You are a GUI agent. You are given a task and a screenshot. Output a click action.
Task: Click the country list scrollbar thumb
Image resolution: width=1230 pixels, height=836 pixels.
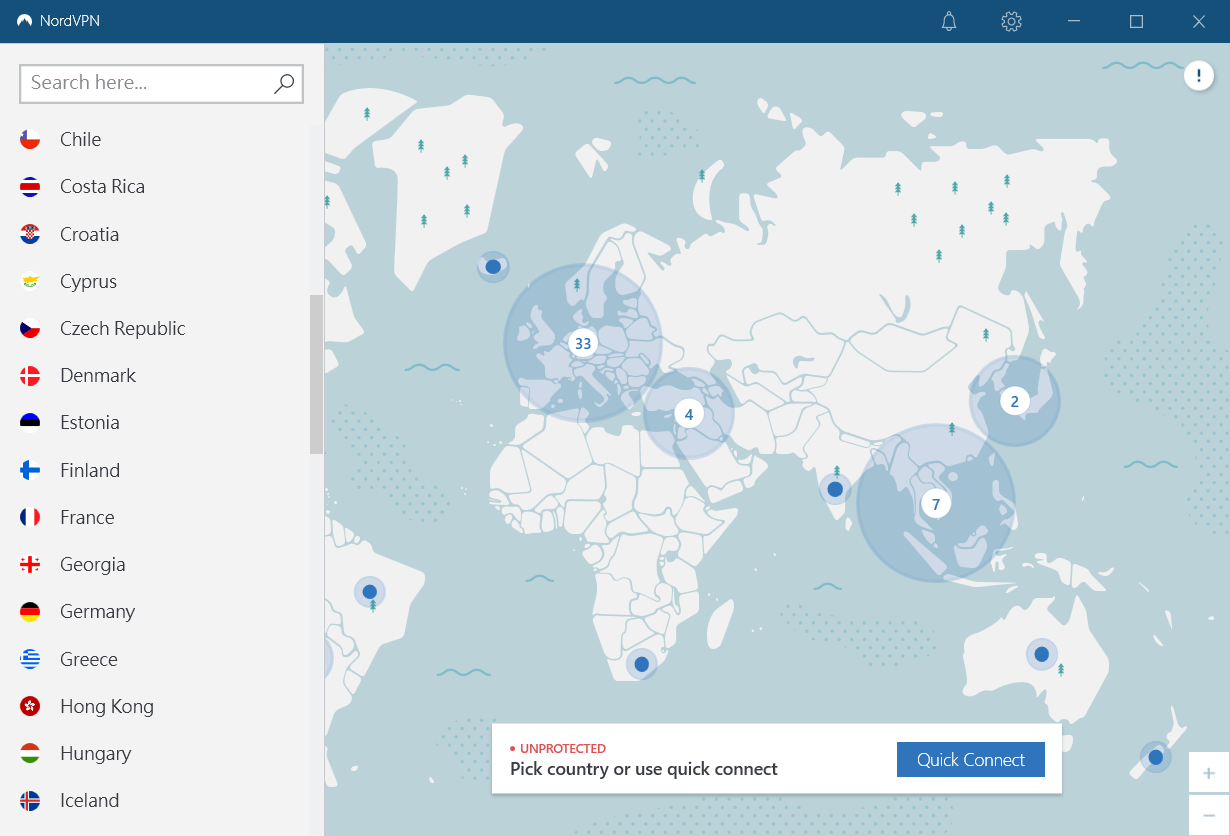[x=316, y=374]
